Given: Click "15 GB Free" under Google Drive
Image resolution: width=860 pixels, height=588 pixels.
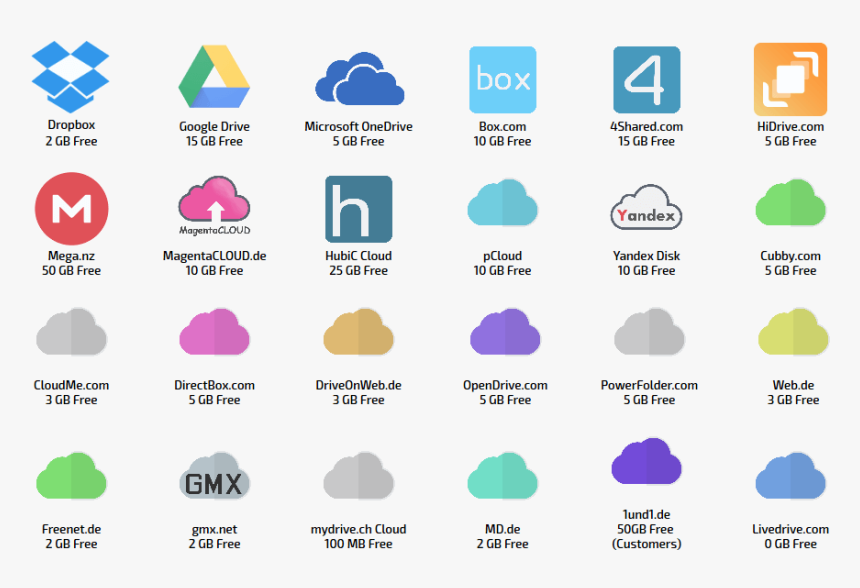Looking at the screenshot, I should pos(214,142).
